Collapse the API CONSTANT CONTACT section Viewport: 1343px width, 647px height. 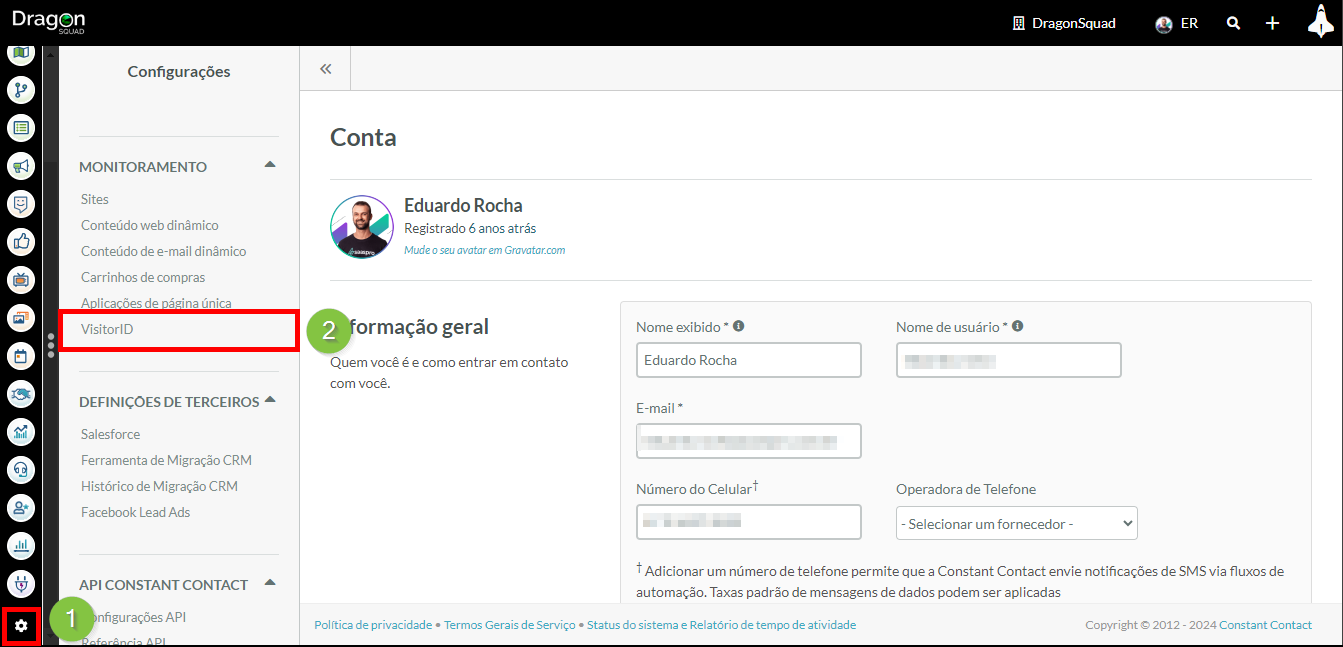[x=269, y=583]
